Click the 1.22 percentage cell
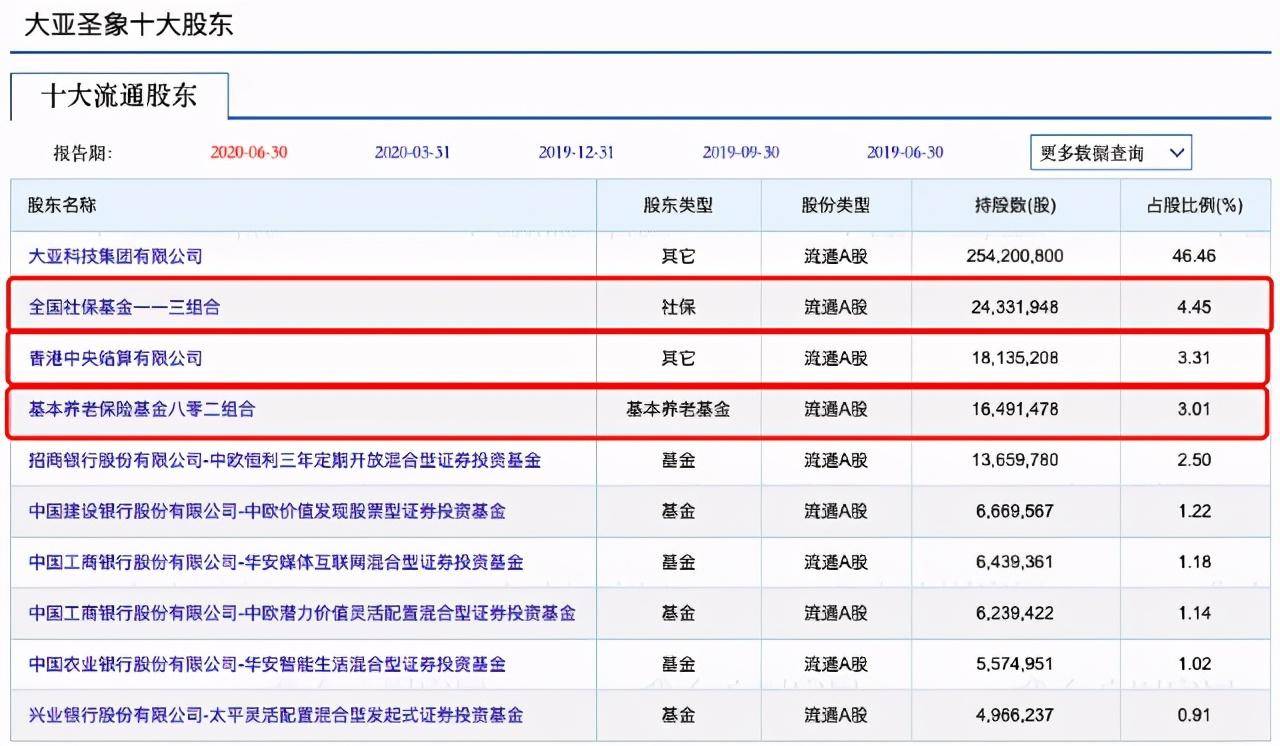Image resolution: width=1280 pixels, height=746 pixels. [x=1194, y=511]
